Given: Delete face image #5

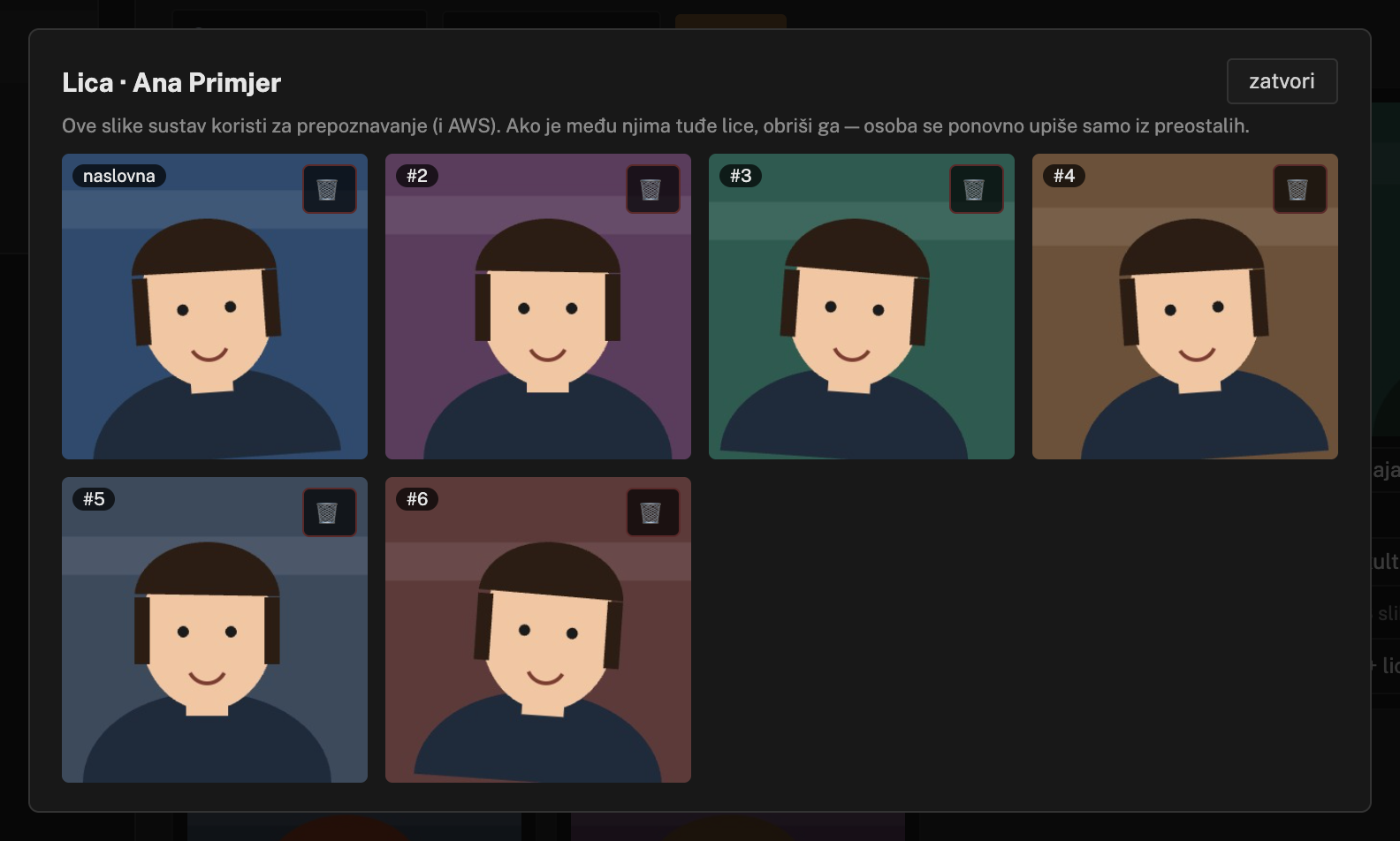Looking at the screenshot, I should click(330, 512).
